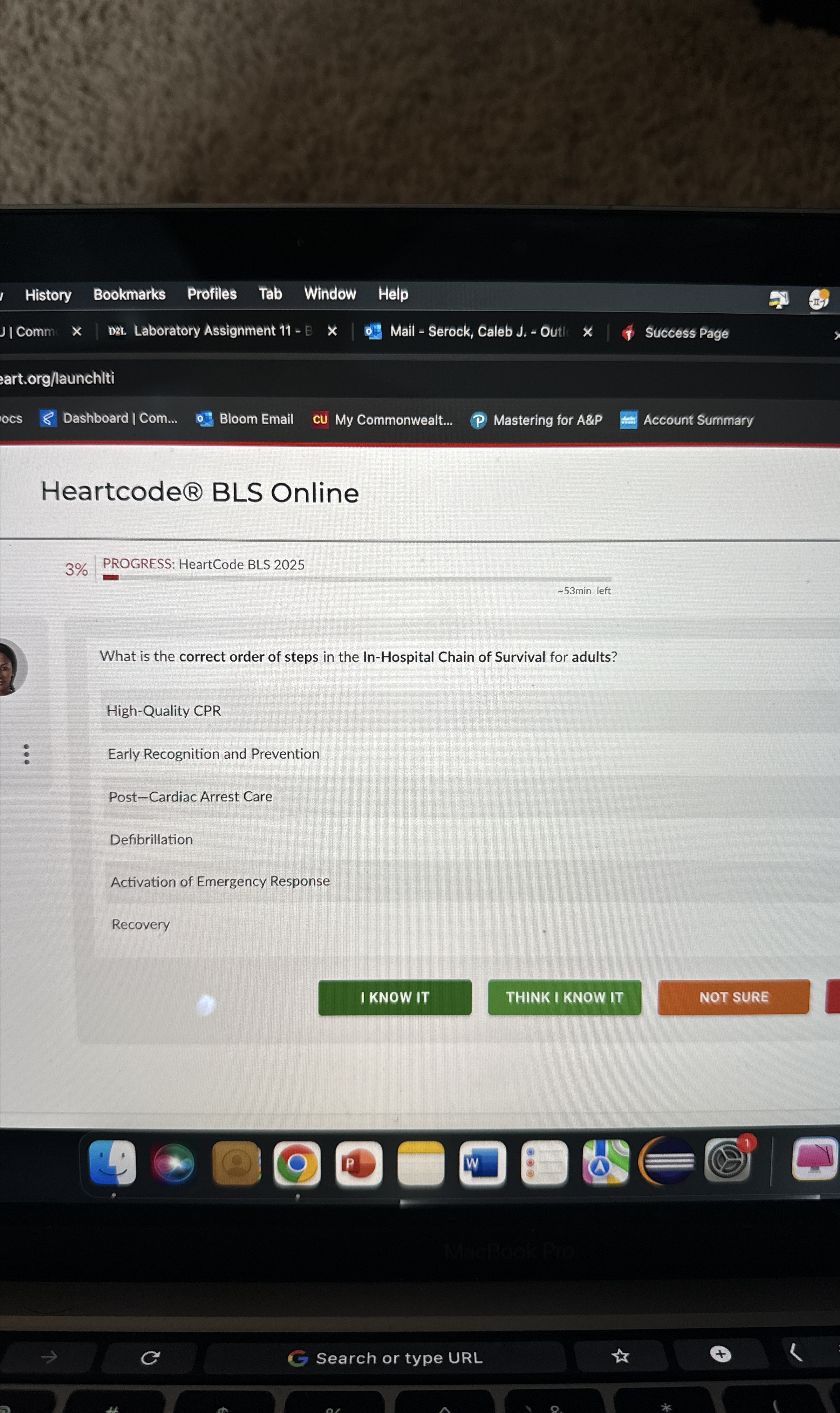
Task: Open Contacts app in the dock
Action: pyautogui.click(x=236, y=1163)
